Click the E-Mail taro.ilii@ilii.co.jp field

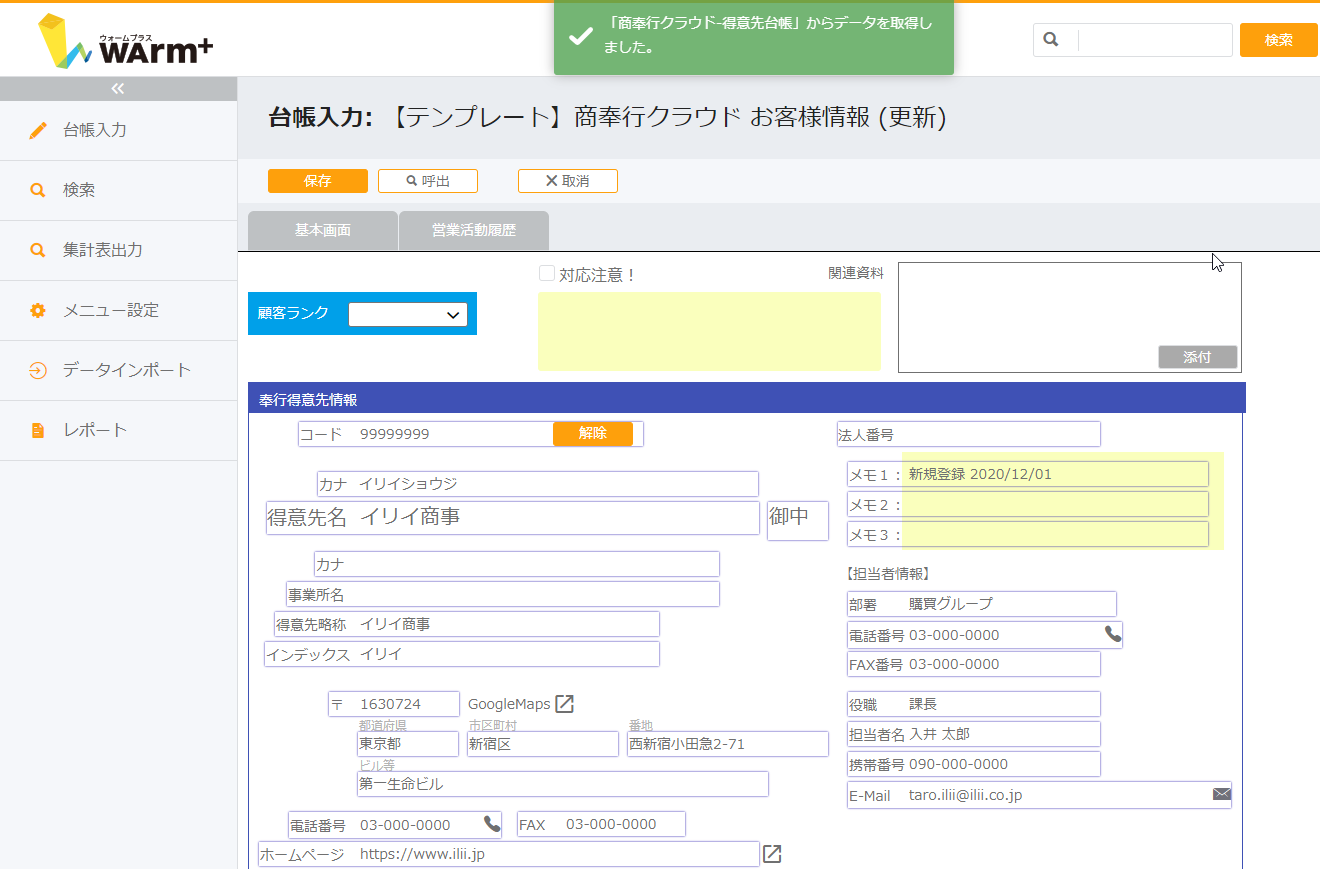pyautogui.click(x=1039, y=795)
